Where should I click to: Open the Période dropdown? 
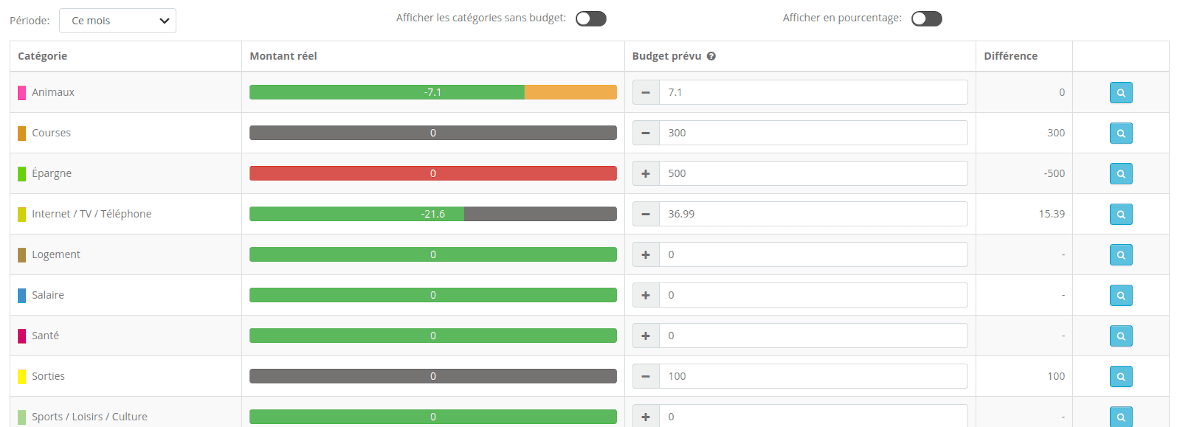(118, 20)
